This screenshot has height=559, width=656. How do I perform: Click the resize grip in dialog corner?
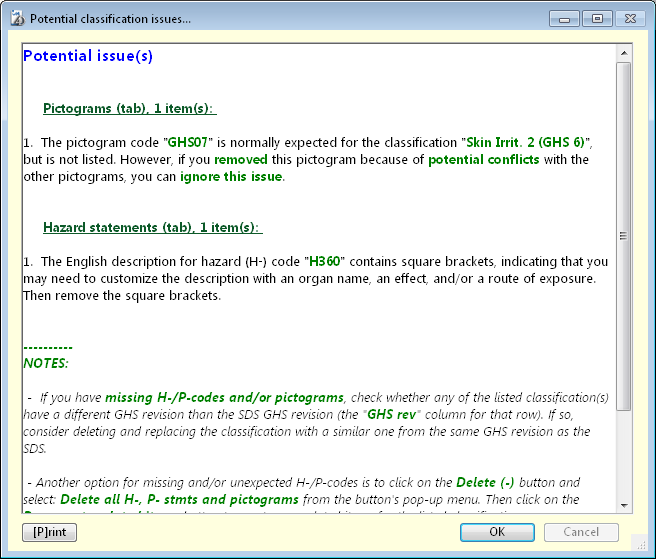(642, 545)
